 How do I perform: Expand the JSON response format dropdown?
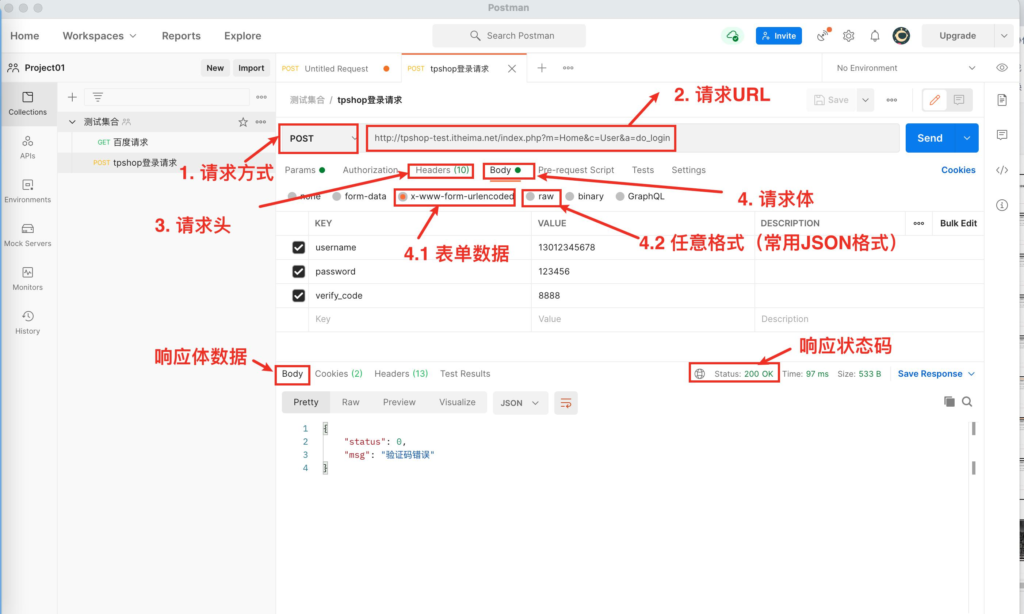pyautogui.click(x=521, y=402)
